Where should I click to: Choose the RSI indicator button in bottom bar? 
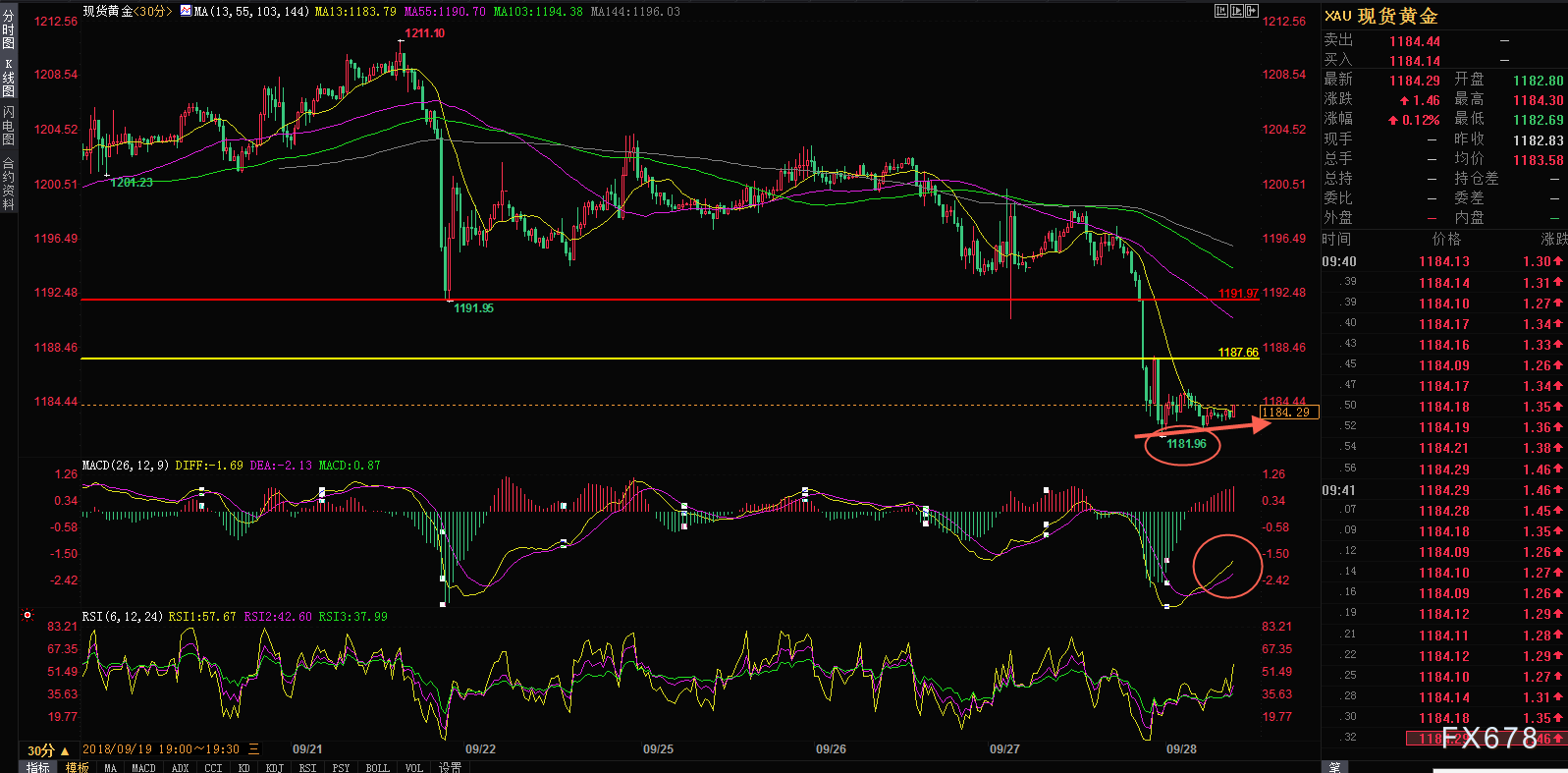(x=307, y=767)
